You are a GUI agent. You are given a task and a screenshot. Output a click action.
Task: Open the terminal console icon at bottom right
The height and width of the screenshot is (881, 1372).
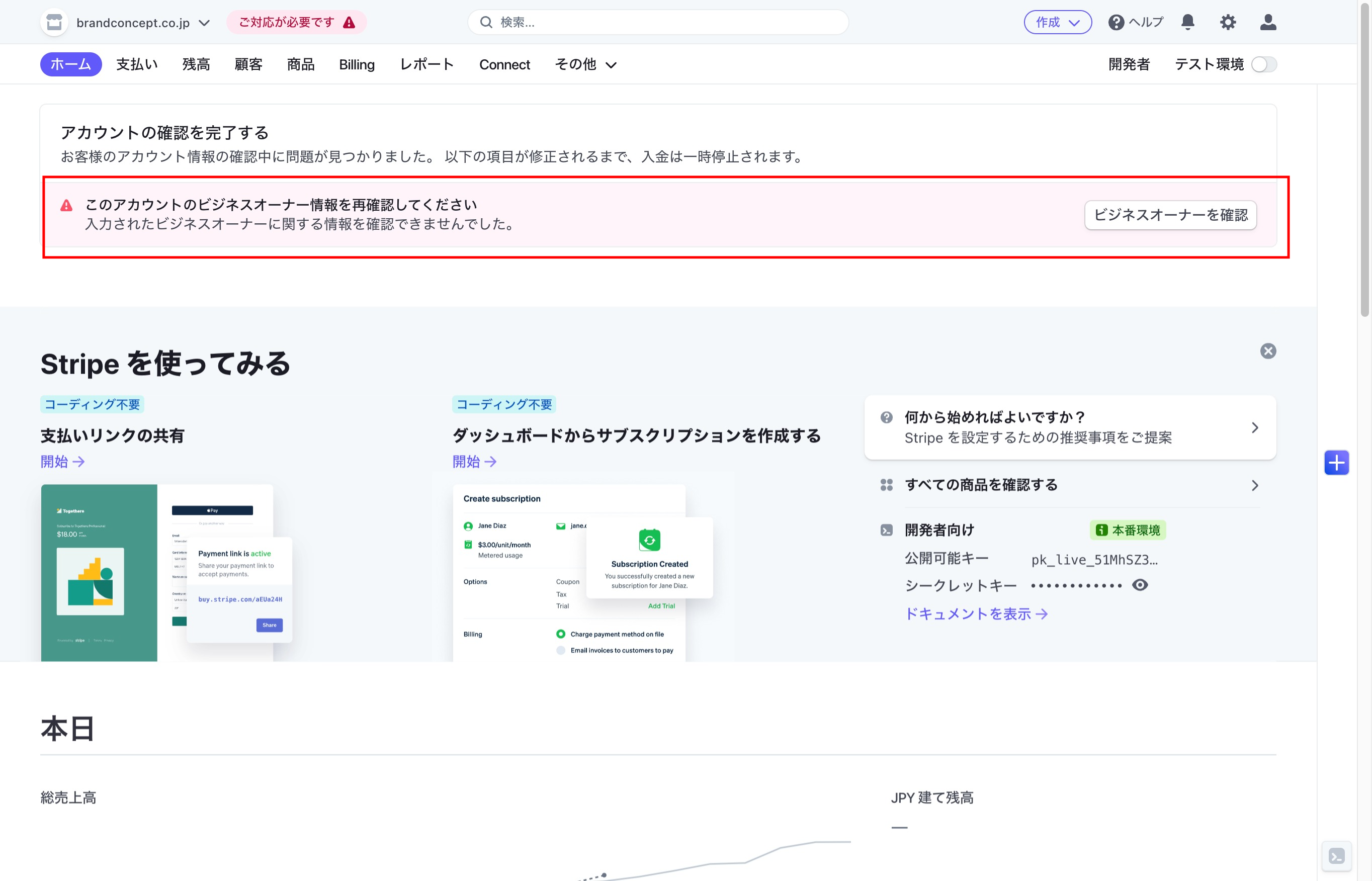tap(1336, 856)
